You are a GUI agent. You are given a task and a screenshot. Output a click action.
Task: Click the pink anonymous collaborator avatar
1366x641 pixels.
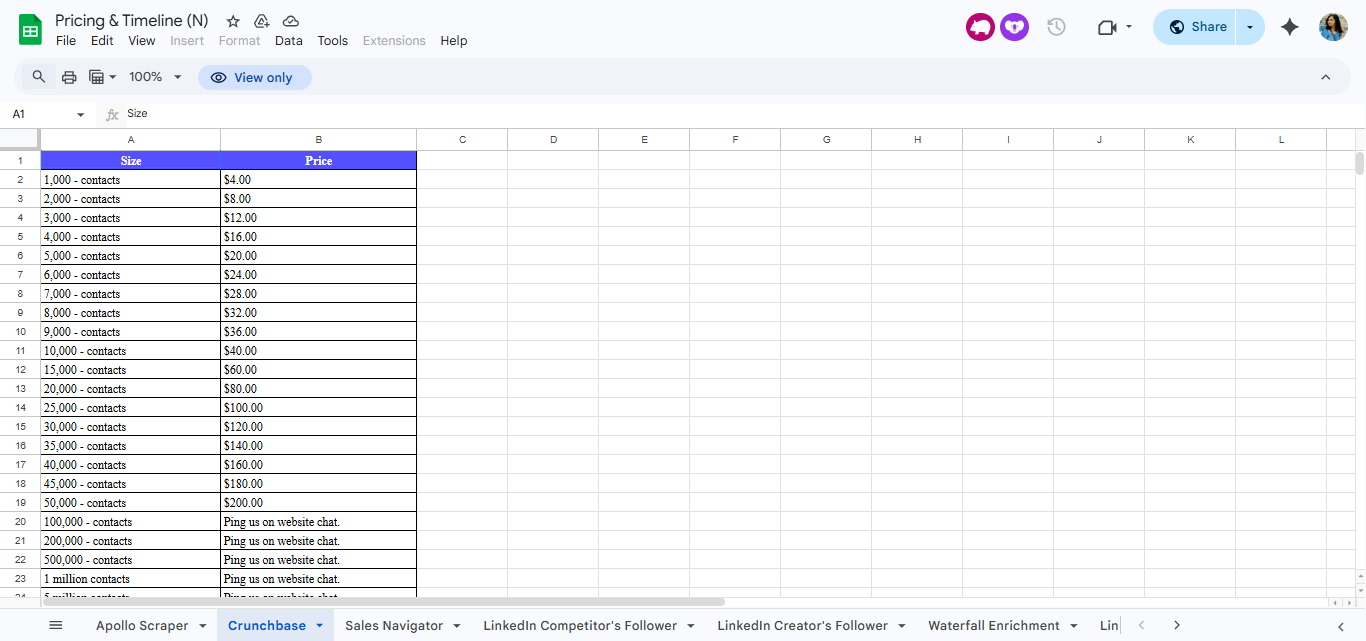coord(980,27)
